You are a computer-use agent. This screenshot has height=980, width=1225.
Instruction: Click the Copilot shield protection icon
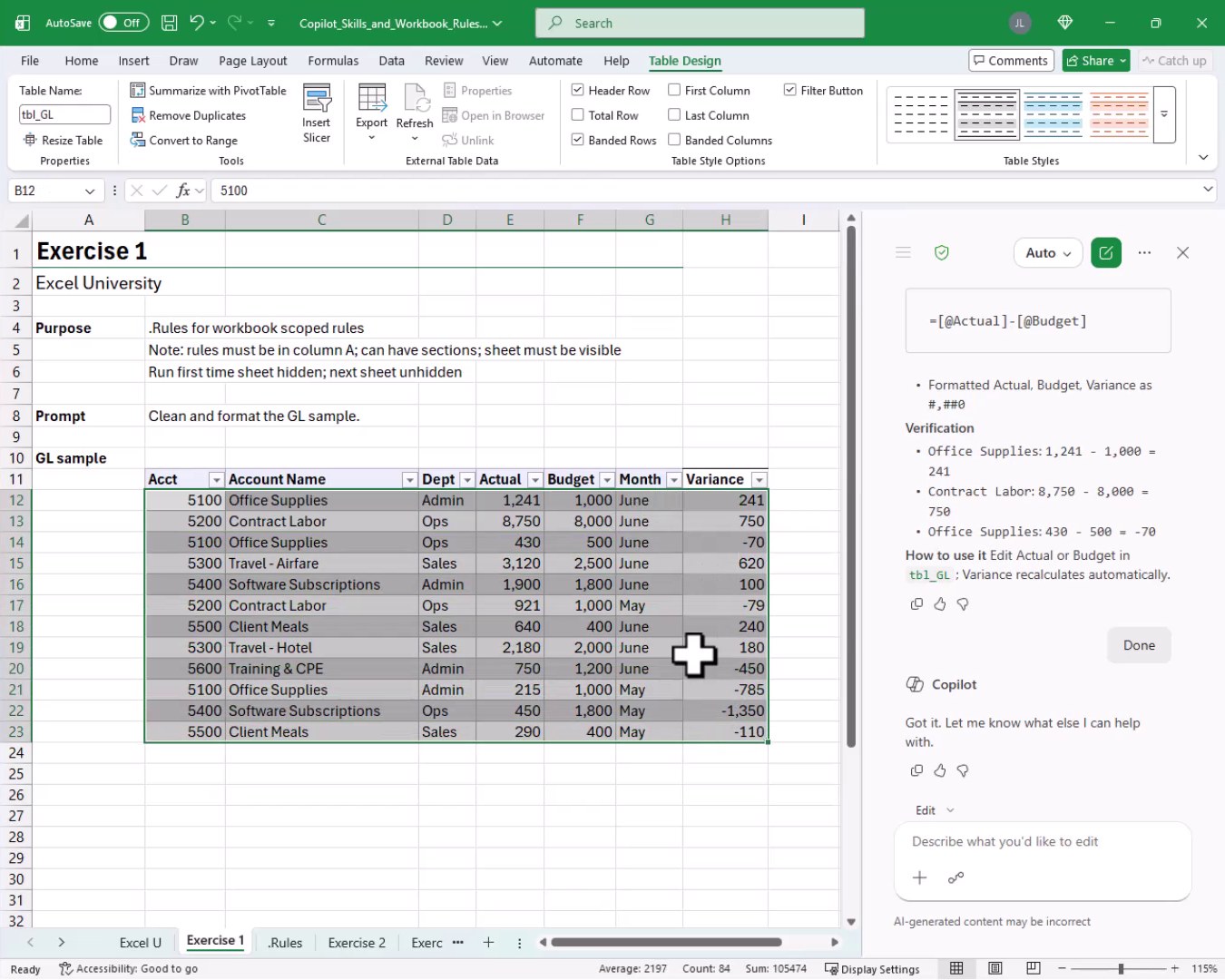tap(942, 252)
